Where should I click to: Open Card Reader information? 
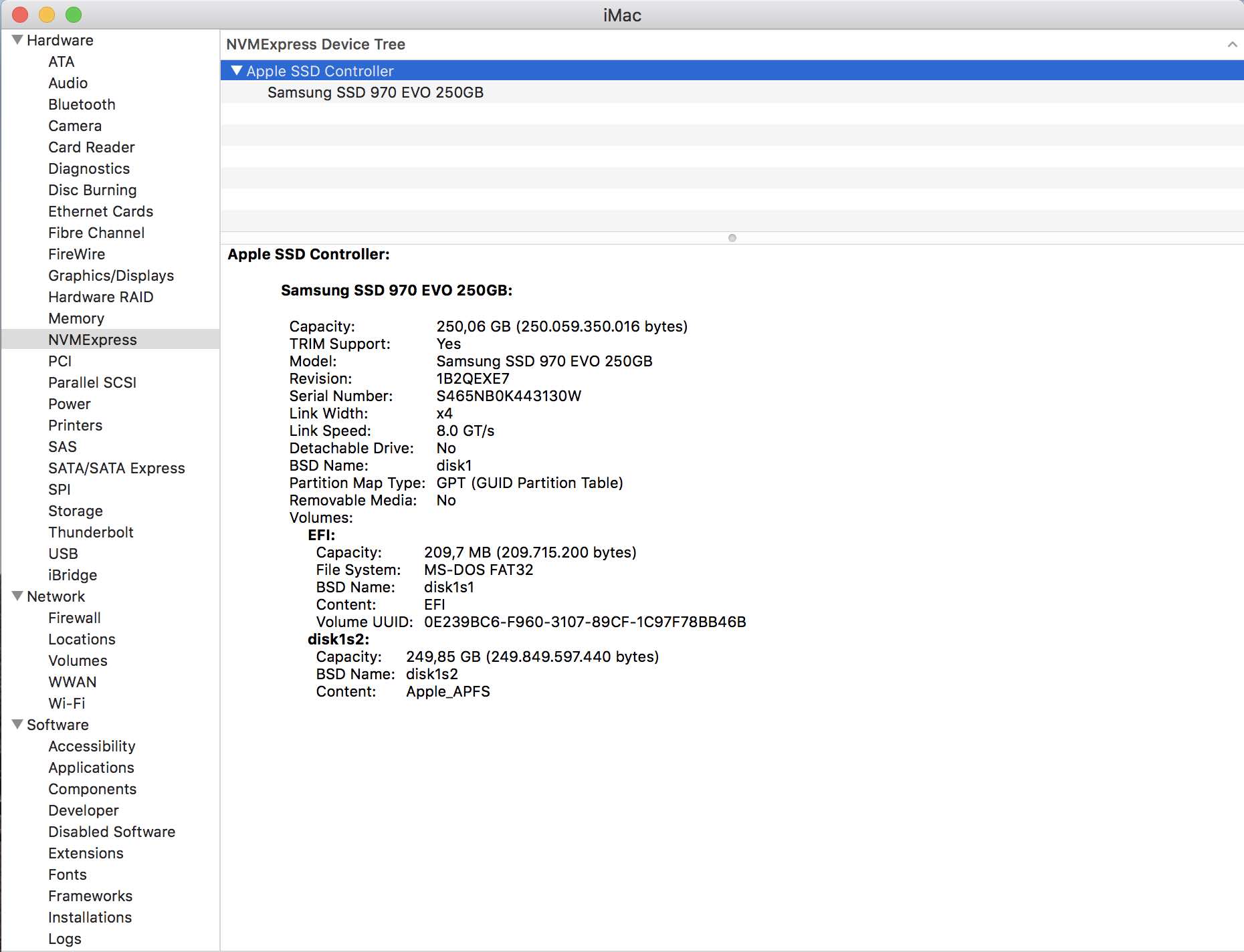click(92, 147)
